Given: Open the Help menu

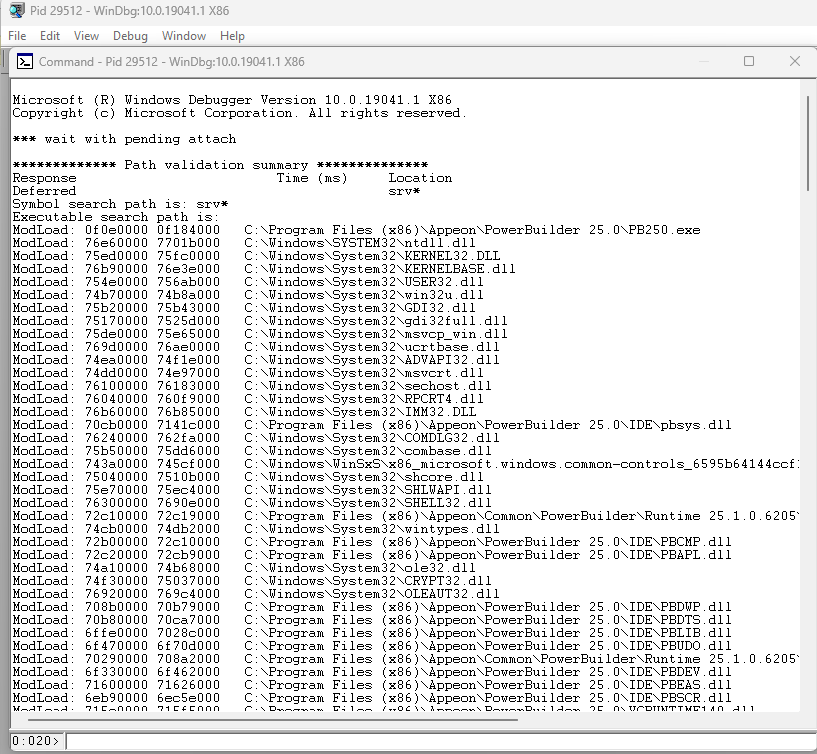Looking at the screenshot, I should (232, 36).
